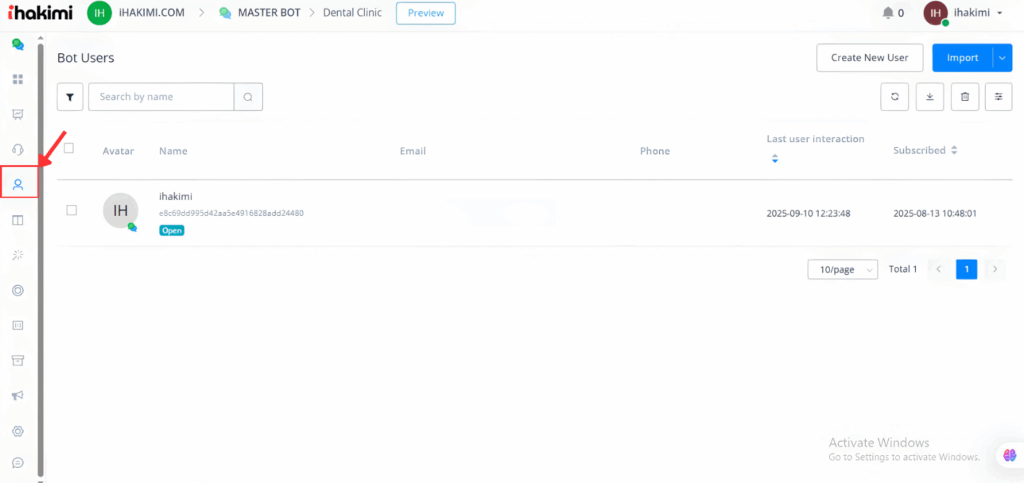Viewport: 1024px width, 483px height.
Task: Click the search magnifier icon
Action: (x=248, y=97)
